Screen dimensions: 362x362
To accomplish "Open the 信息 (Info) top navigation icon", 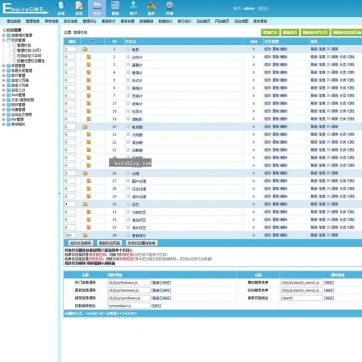I will coord(79,8).
